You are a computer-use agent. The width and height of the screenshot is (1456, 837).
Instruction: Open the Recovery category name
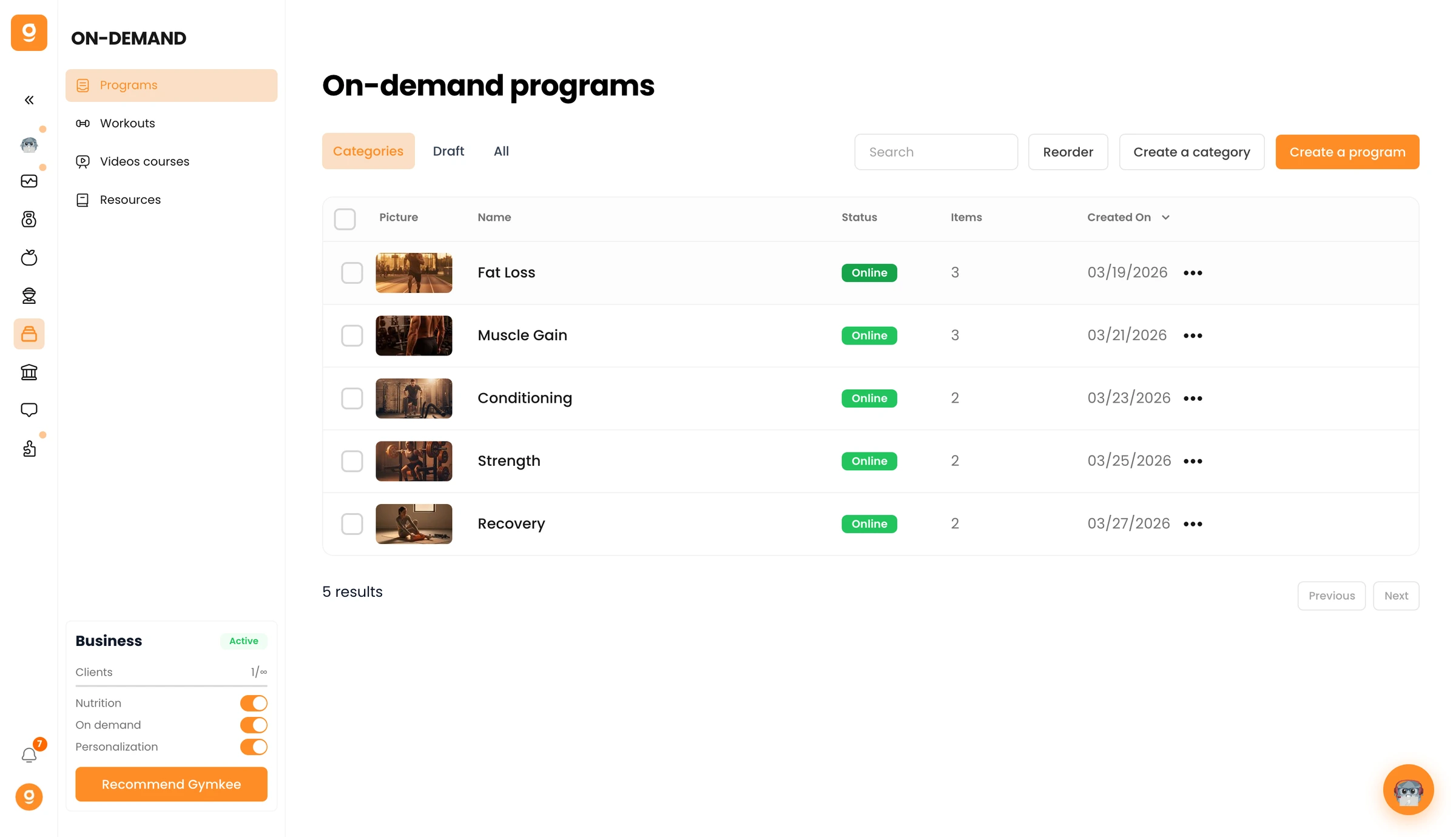511,523
